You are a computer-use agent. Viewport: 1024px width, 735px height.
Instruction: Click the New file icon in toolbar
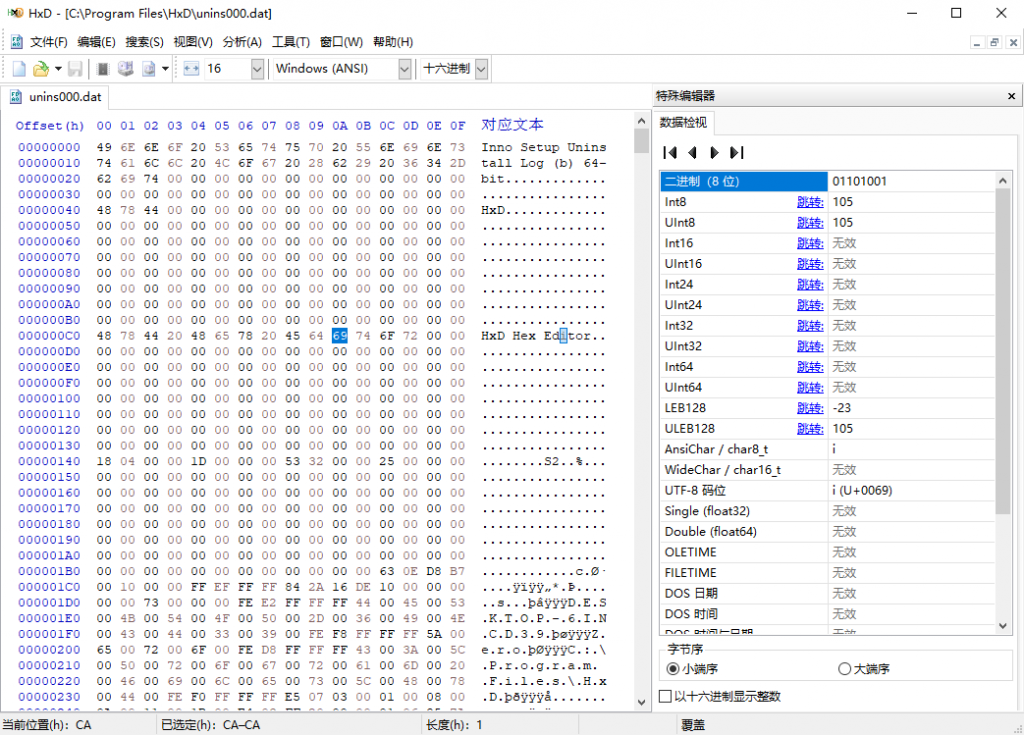click(18, 69)
